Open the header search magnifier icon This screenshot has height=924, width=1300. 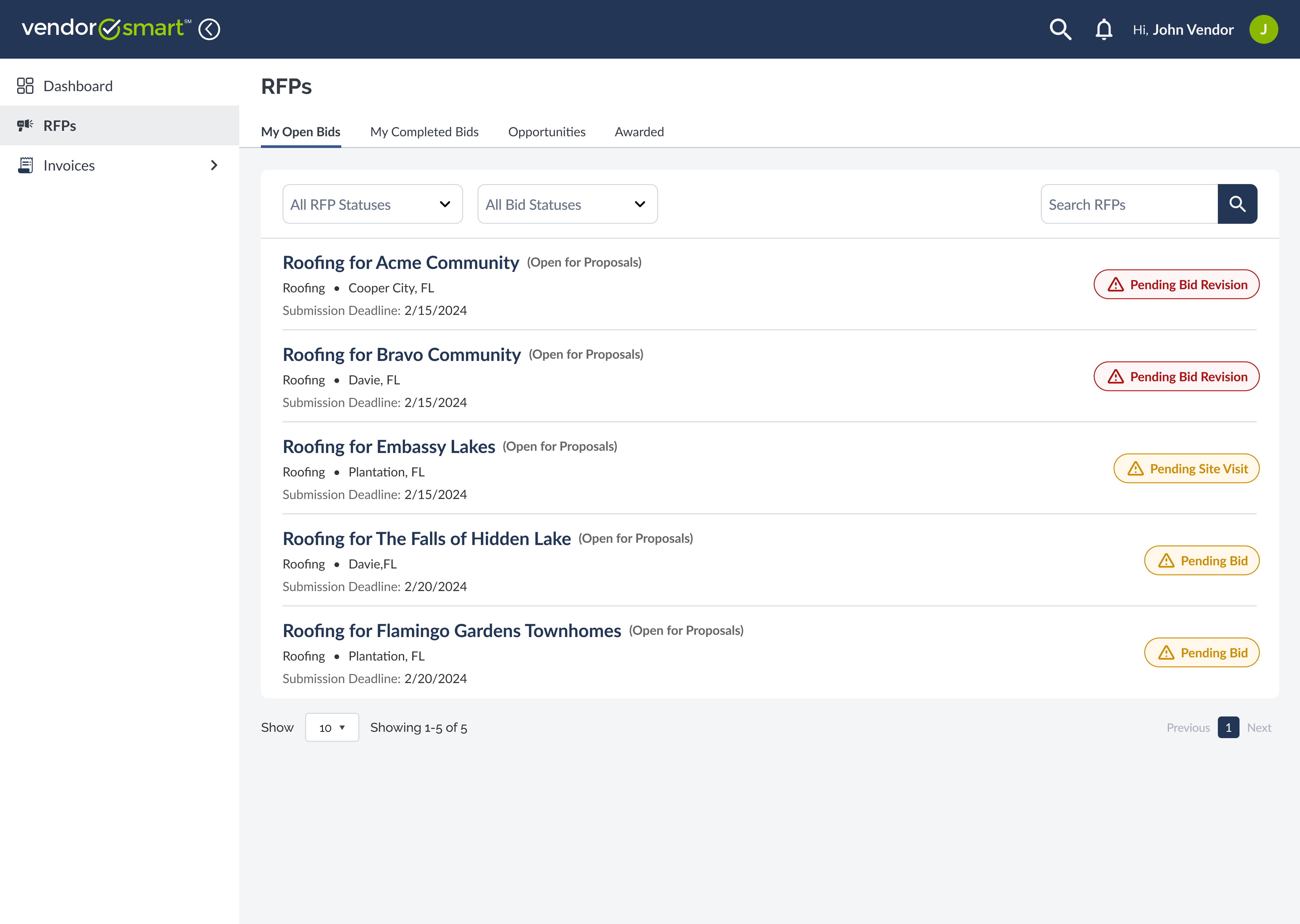coord(1060,29)
